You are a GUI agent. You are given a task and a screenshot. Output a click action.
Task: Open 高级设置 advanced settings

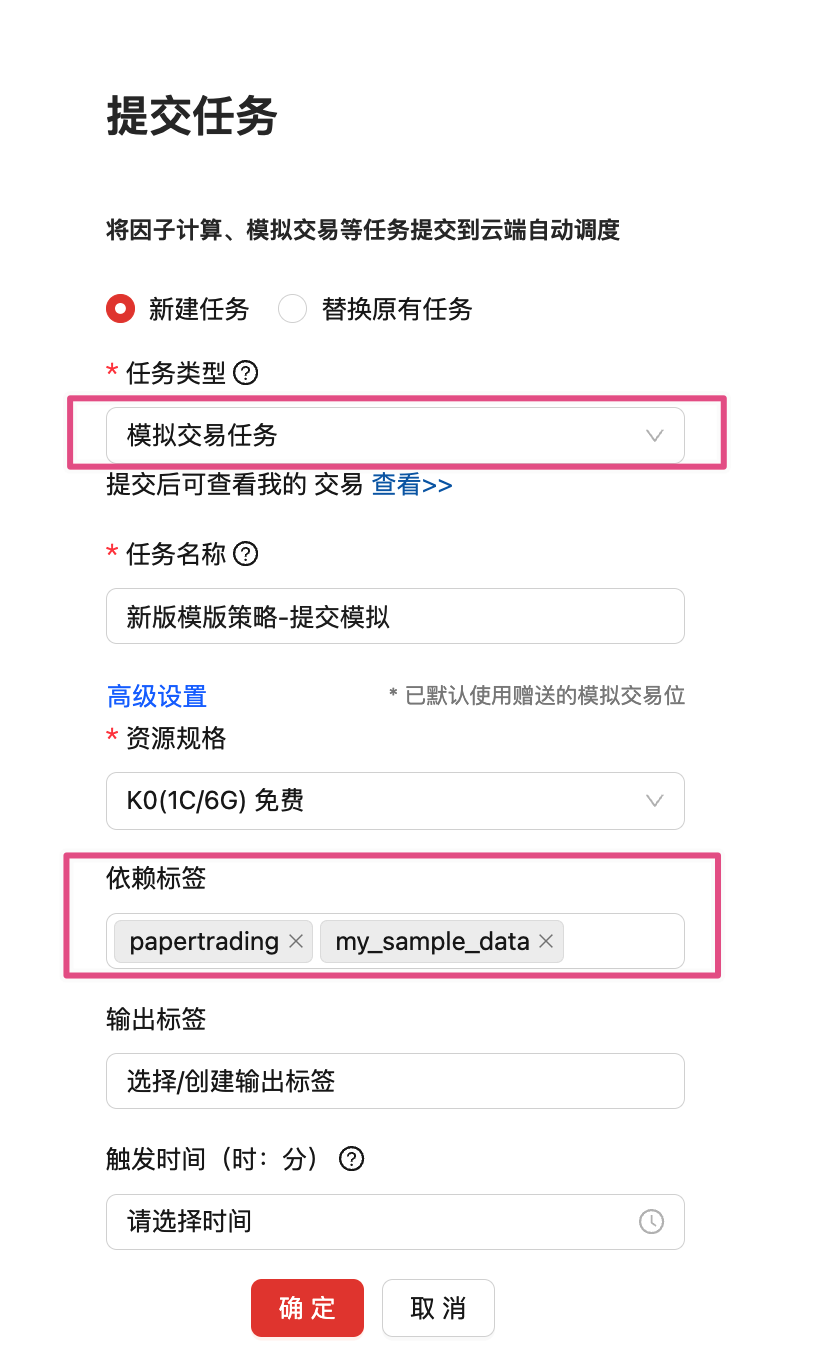pyautogui.click(x=157, y=696)
